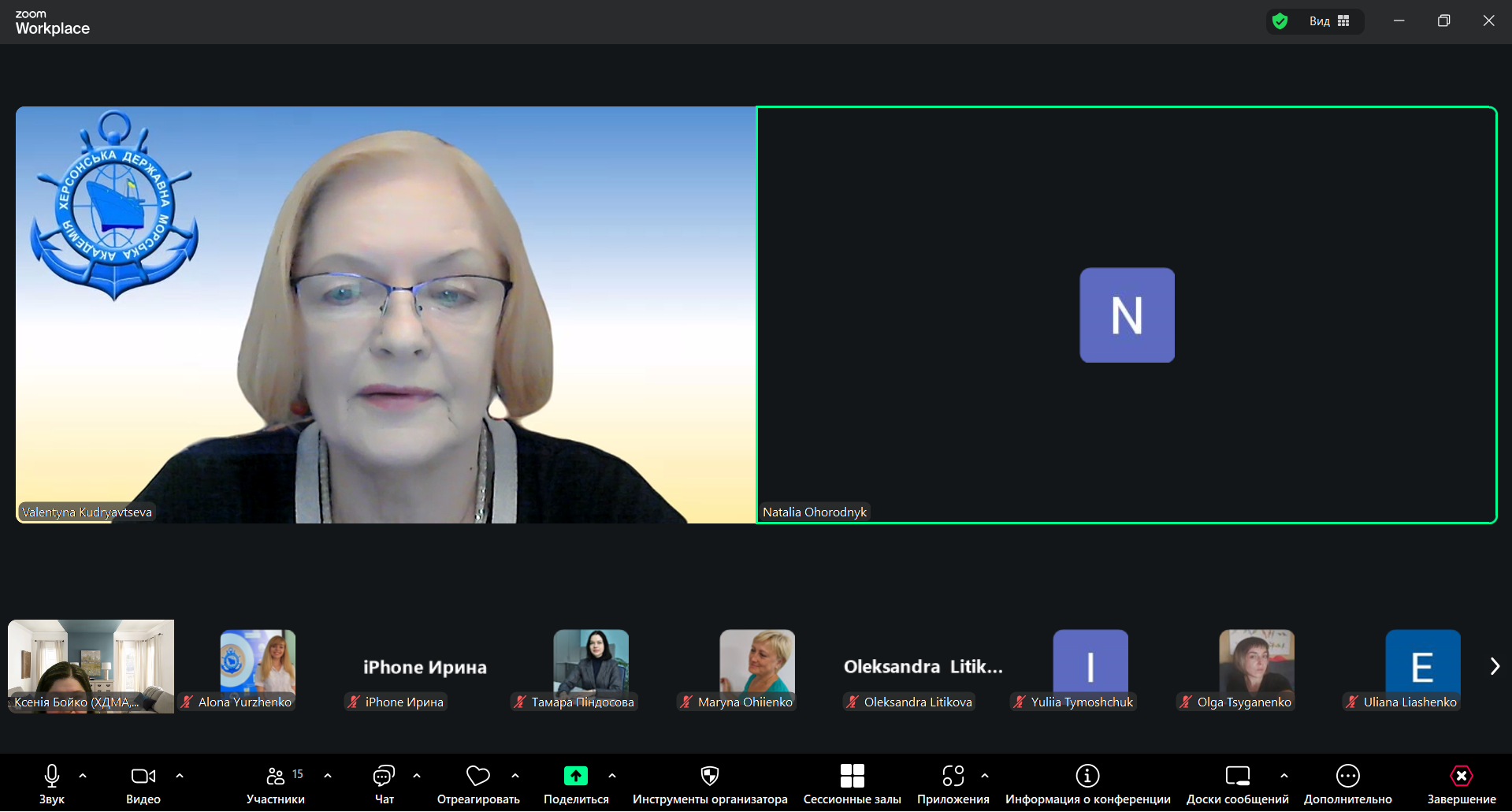Viewport: 1512px width, 812px height.
Task: Toggle microphone mute with Звук button
Action: [52, 777]
